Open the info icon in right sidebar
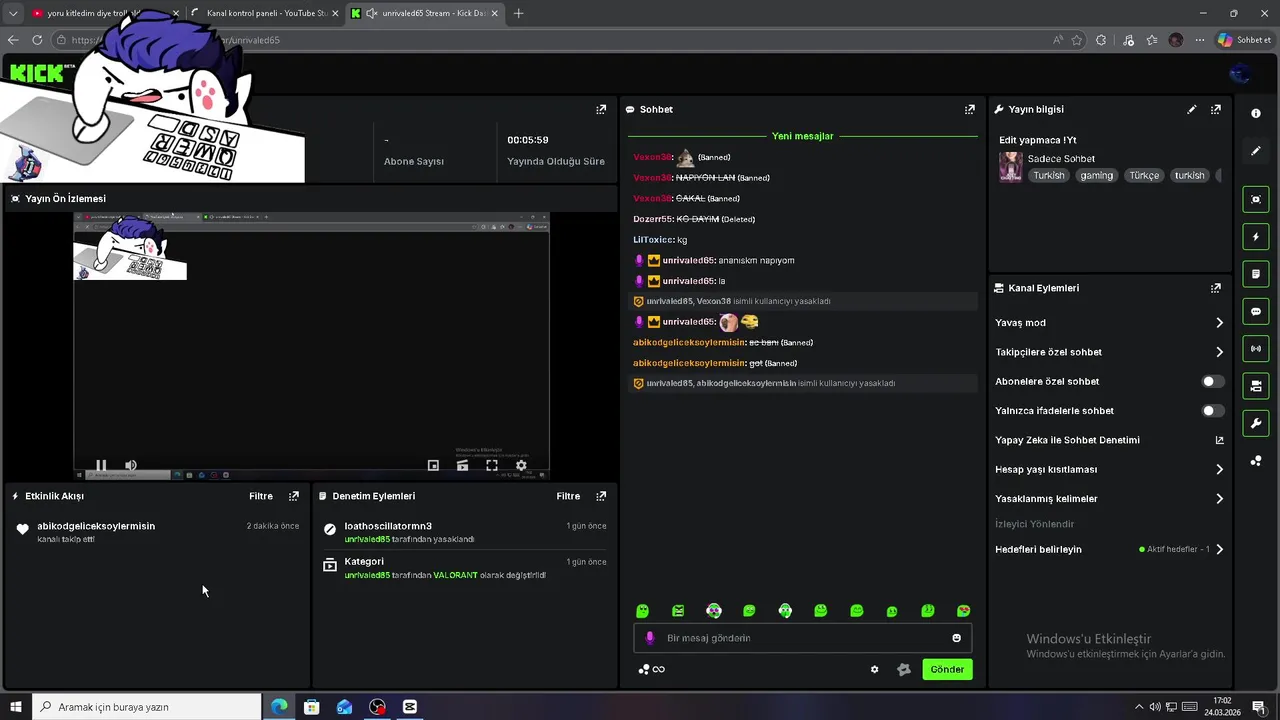The width and height of the screenshot is (1280, 720). click(x=1256, y=113)
